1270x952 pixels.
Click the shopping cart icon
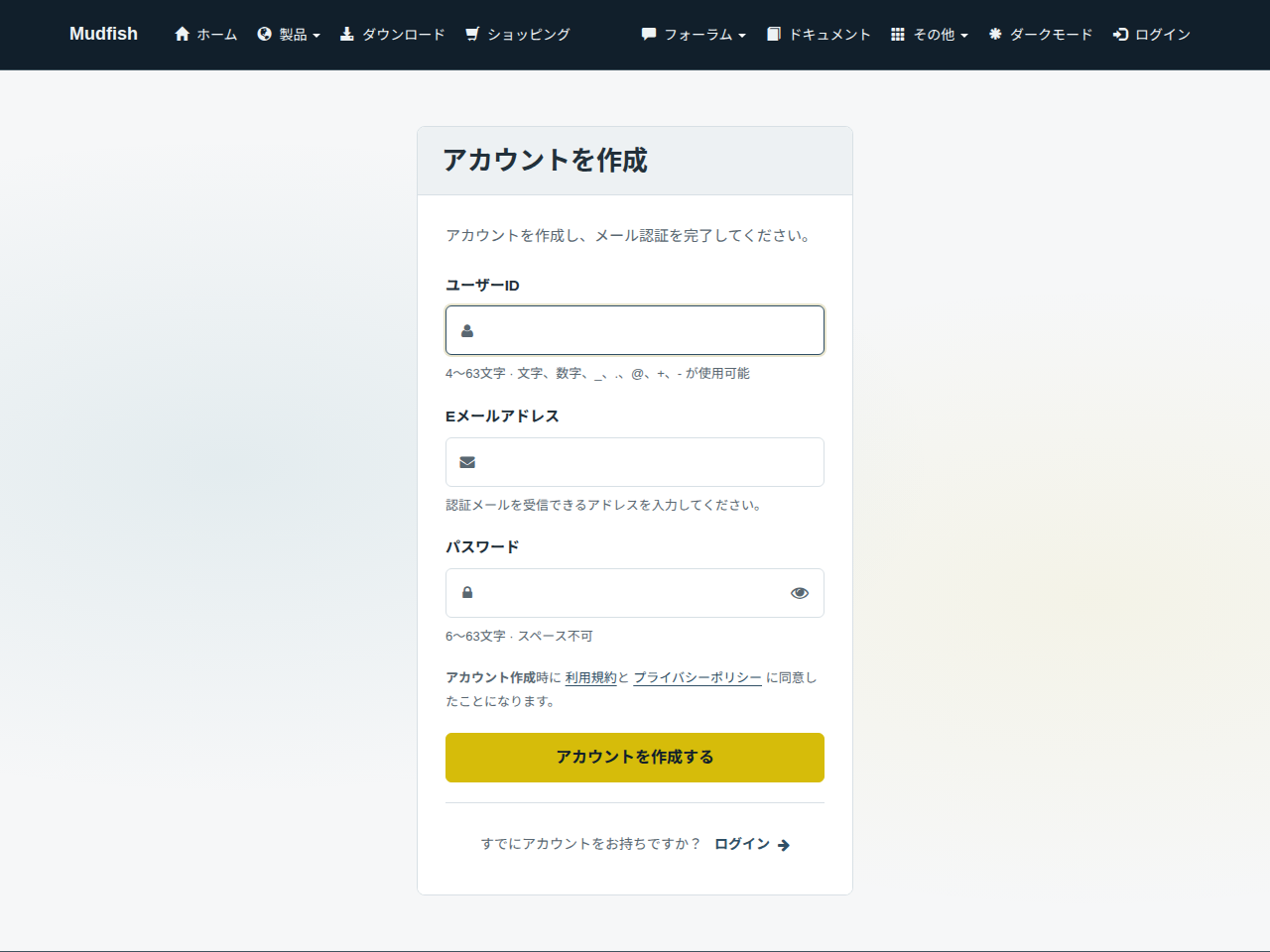(472, 34)
